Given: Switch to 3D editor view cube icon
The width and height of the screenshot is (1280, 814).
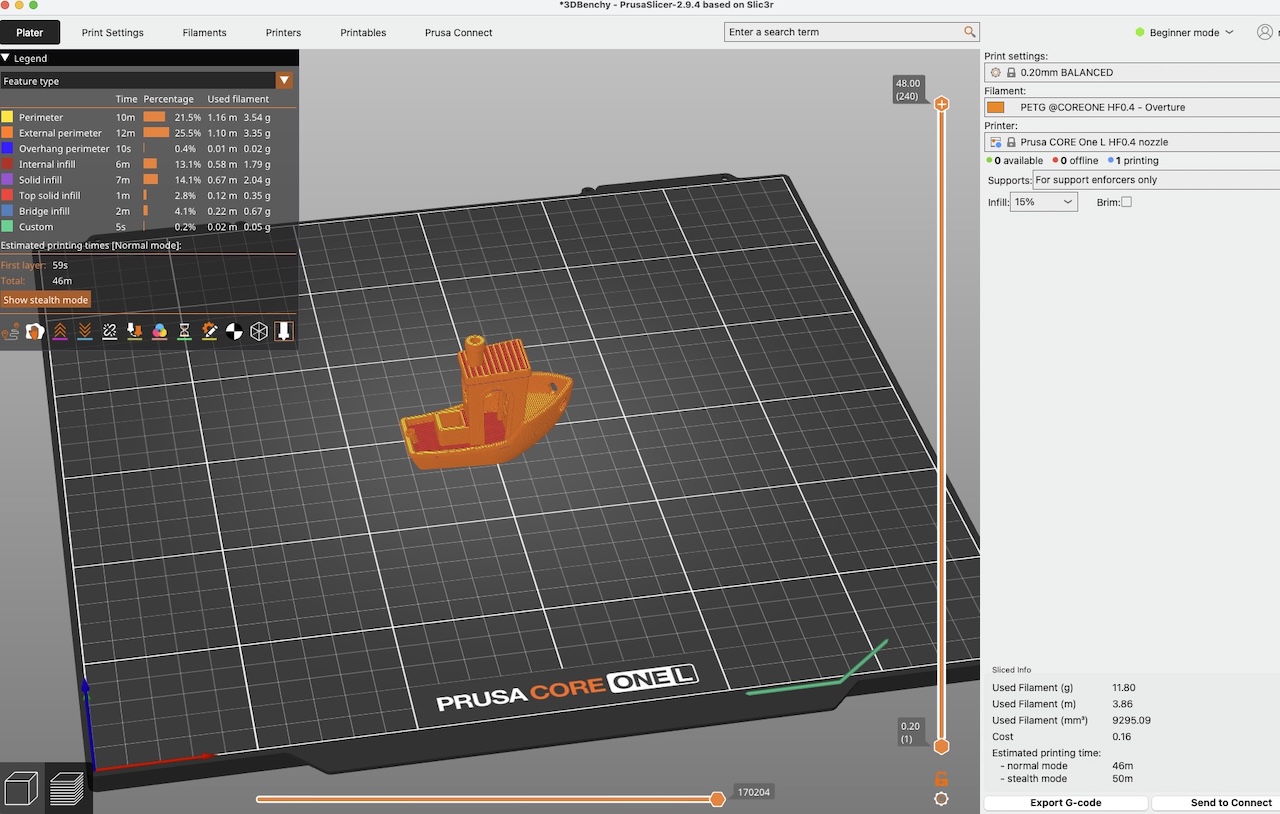Looking at the screenshot, I should (22, 788).
